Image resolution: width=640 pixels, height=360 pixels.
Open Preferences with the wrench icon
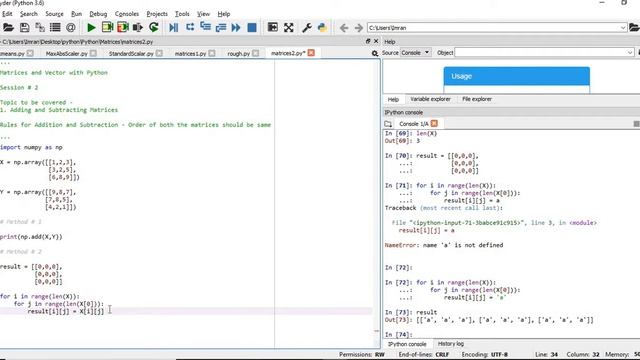[307, 27]
